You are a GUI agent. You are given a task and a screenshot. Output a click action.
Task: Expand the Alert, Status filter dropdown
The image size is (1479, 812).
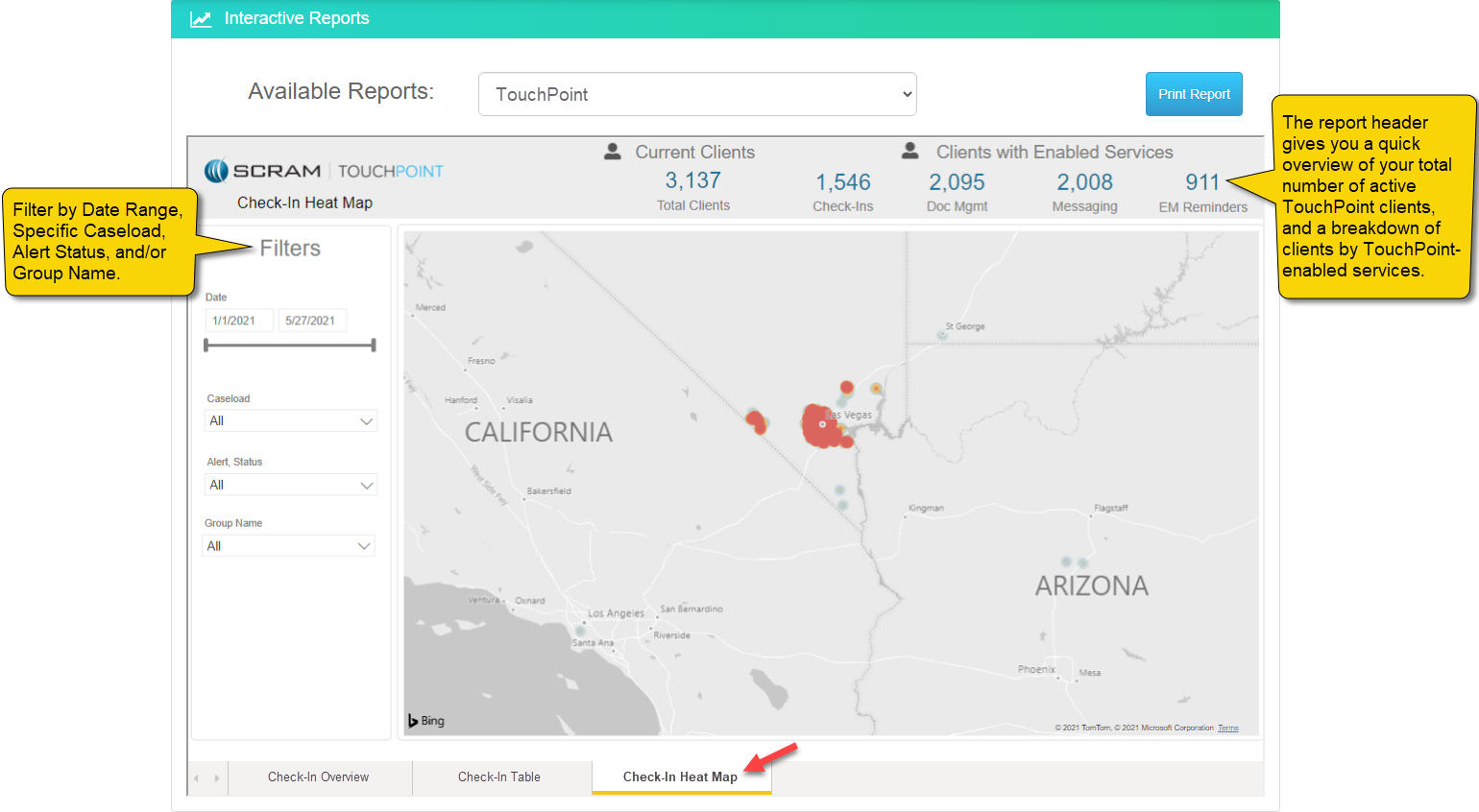pyautogui.click(x=291, y=486)
